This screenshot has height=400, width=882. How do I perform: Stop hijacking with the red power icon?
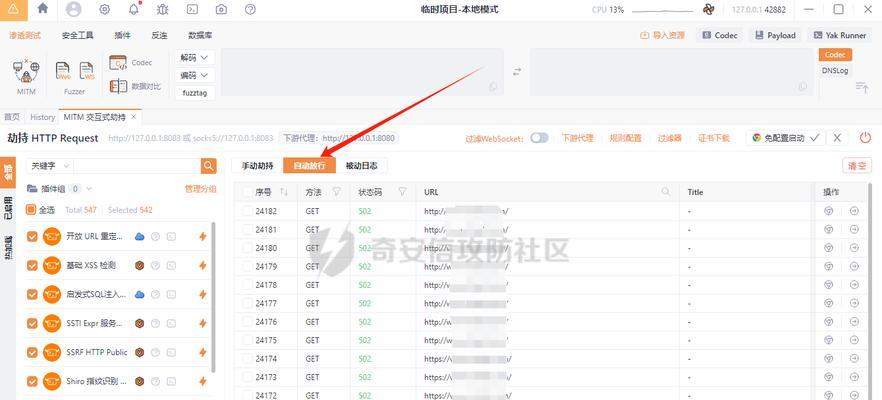coord(865,138)
